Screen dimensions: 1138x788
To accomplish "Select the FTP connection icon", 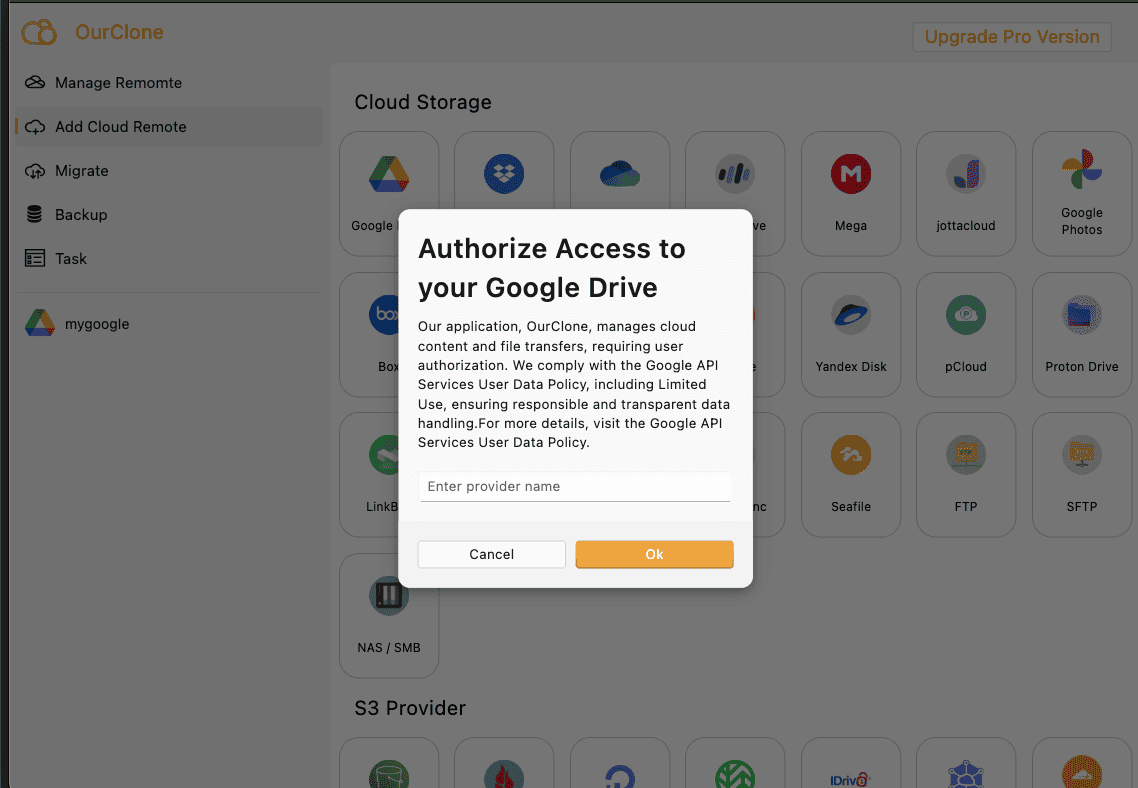I will tap(966, 453).
